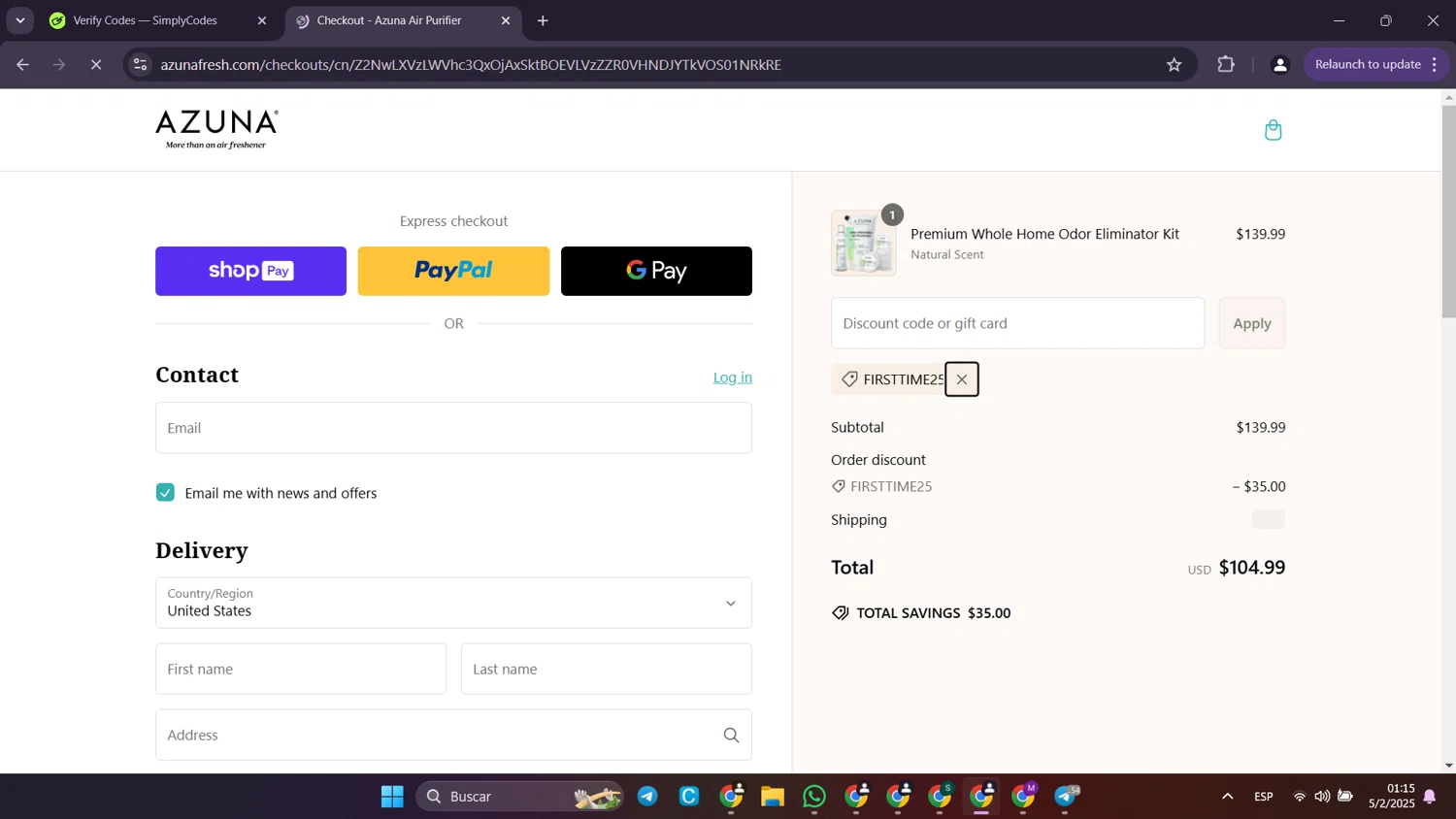Click the address search magnifier icon

(731, 736)
